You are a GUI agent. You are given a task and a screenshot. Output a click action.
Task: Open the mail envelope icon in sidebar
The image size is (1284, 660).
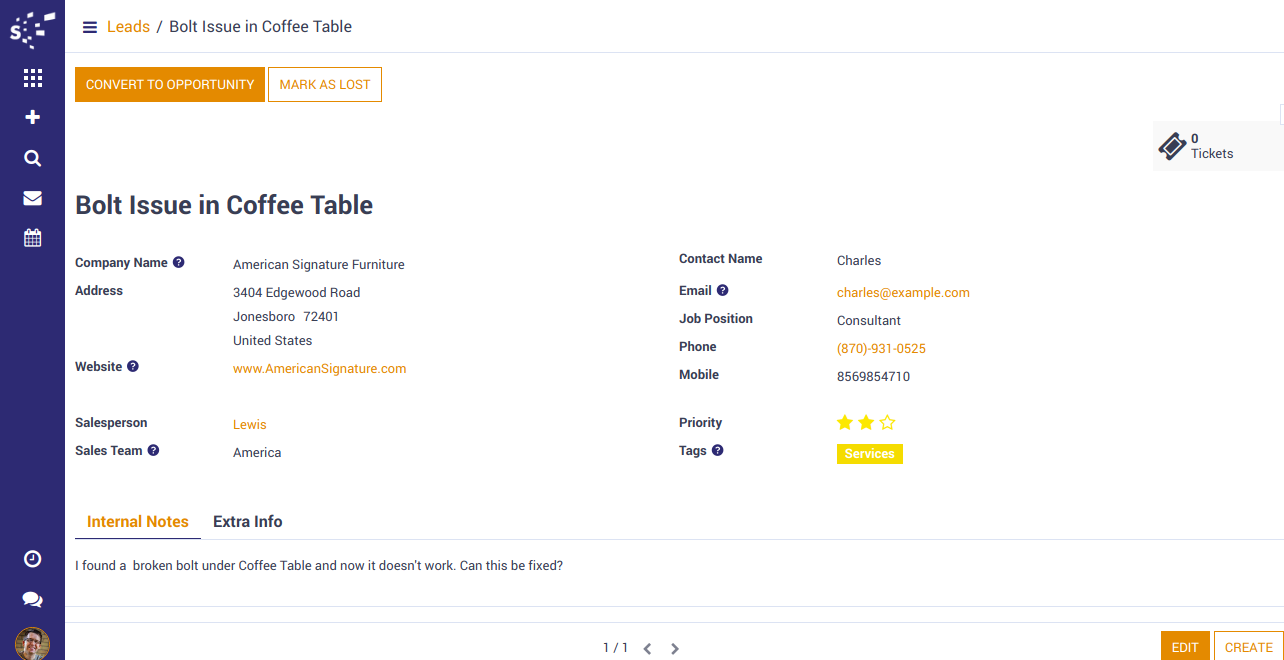tap(32, 198)
